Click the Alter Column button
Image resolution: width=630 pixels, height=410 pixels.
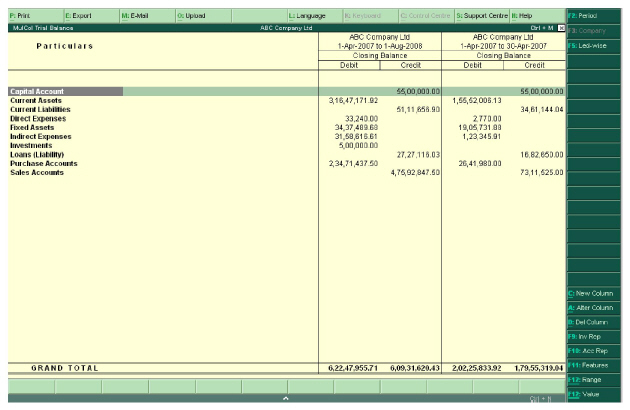coord(593,308)
